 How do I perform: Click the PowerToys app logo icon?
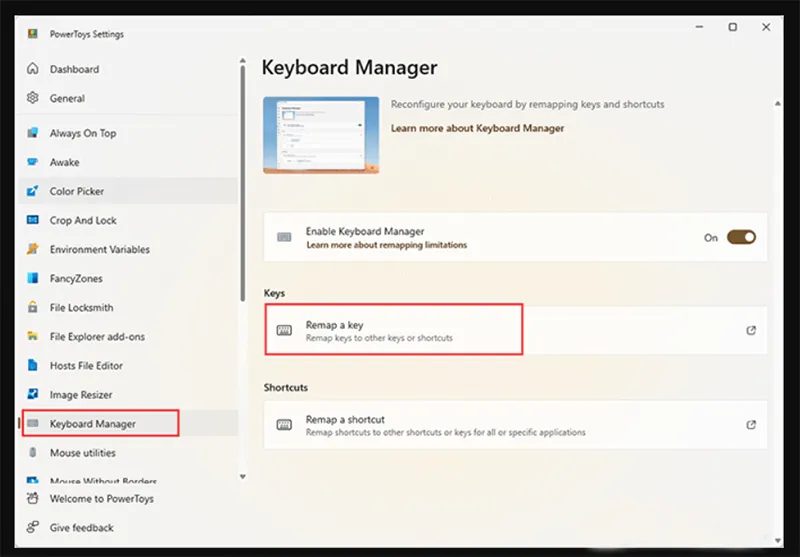coord(33,34)
